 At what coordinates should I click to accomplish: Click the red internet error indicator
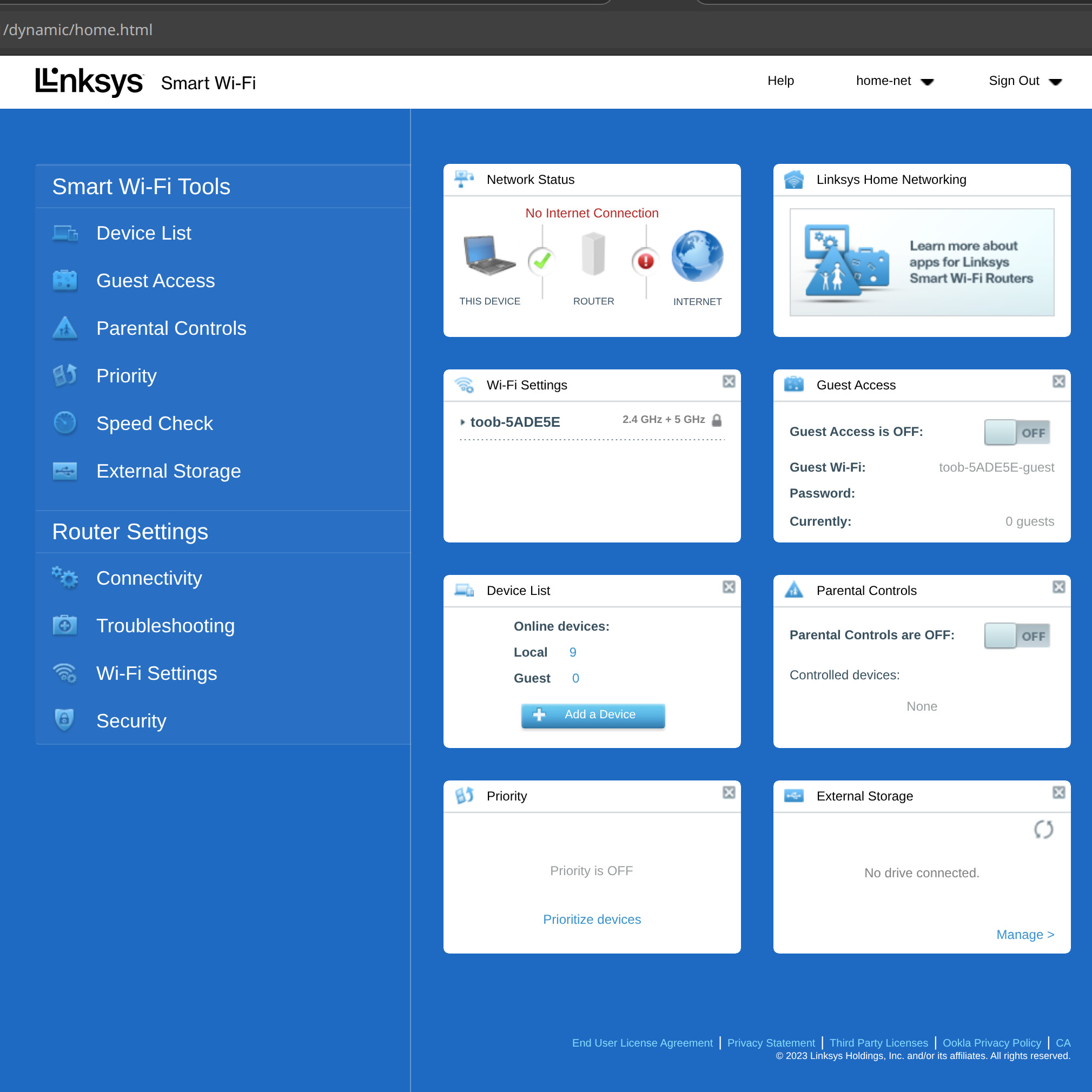coord(645,261)
